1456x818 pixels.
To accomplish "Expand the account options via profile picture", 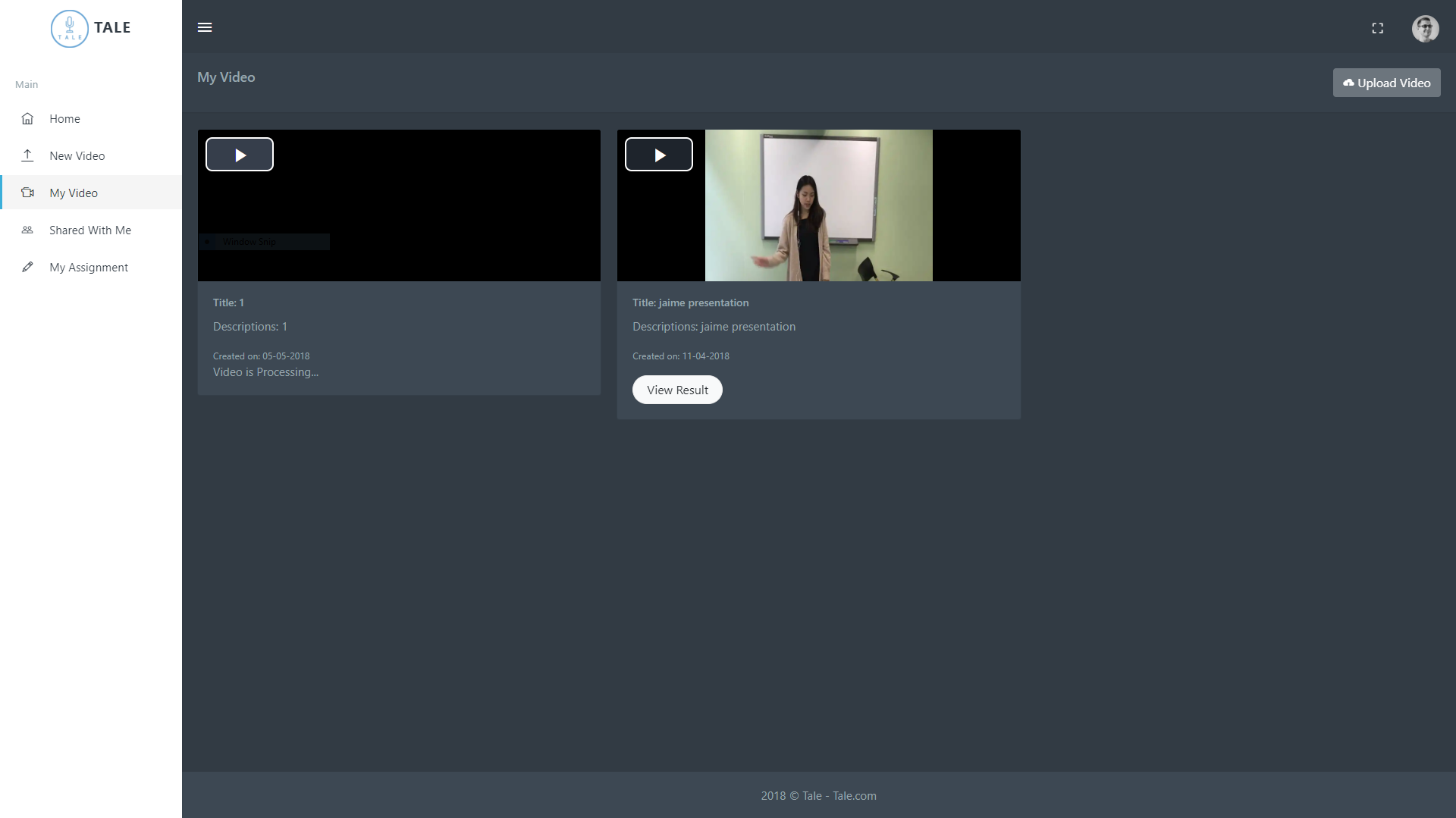I will 1426,29.
